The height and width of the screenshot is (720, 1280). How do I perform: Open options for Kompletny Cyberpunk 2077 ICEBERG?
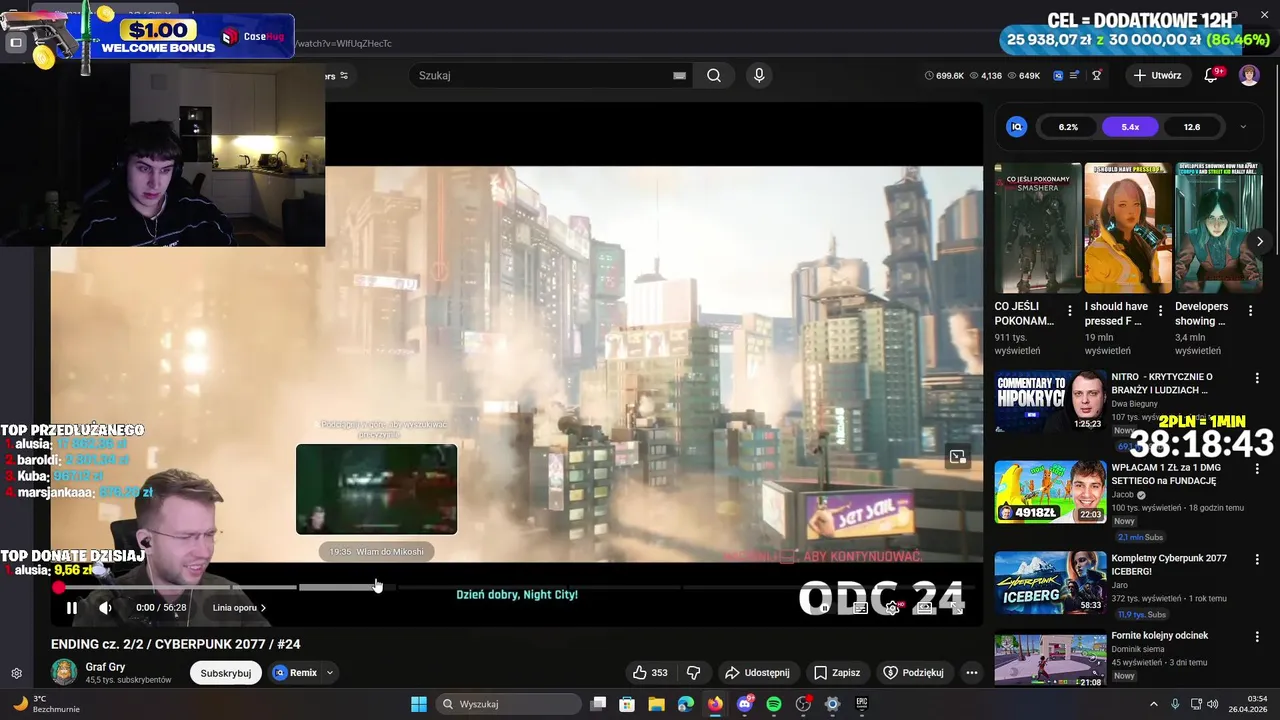[1258, 559]
